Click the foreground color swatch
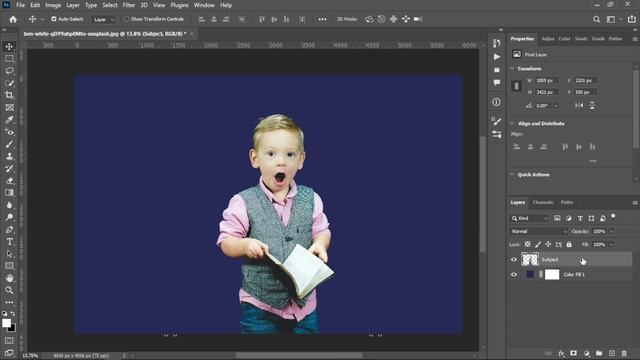This screenshot has width=640, height=360. [x=6, y=323]
